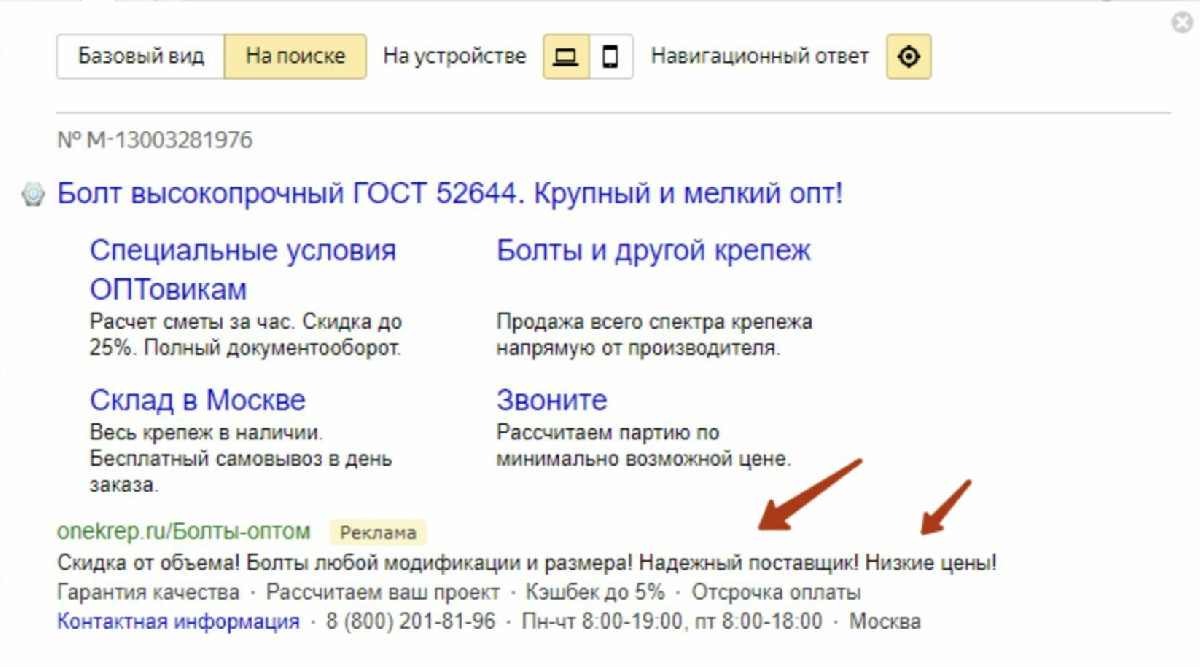
Task: Open the Болт высокопрочный ГОСТ 52644 headline
Action: point(450,193)
